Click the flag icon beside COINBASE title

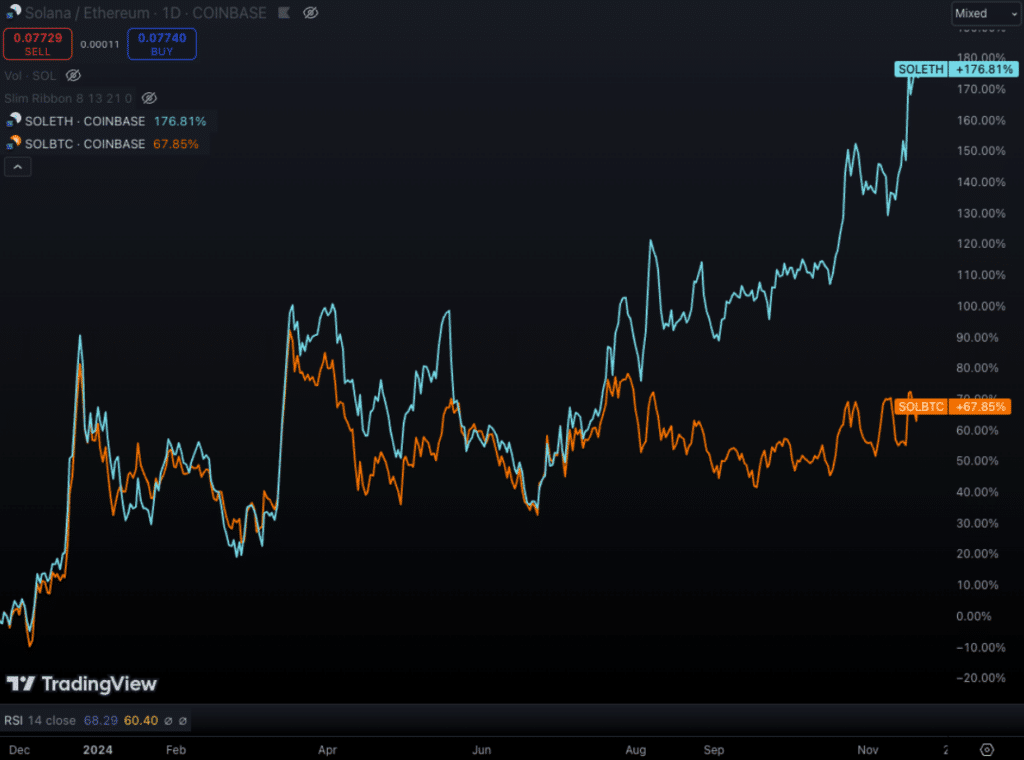click(x=284, y=12)
